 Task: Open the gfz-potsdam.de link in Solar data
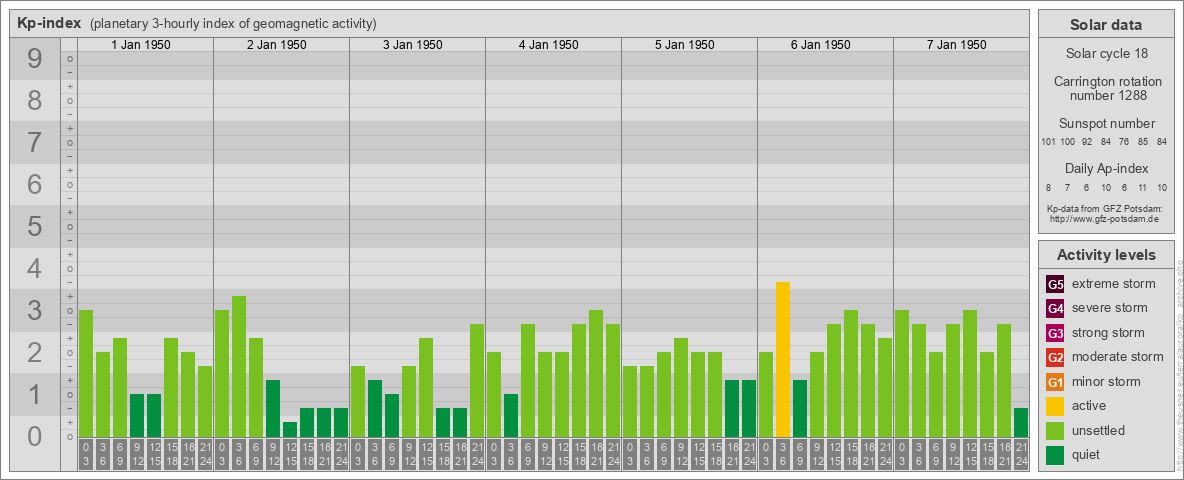1105,219
